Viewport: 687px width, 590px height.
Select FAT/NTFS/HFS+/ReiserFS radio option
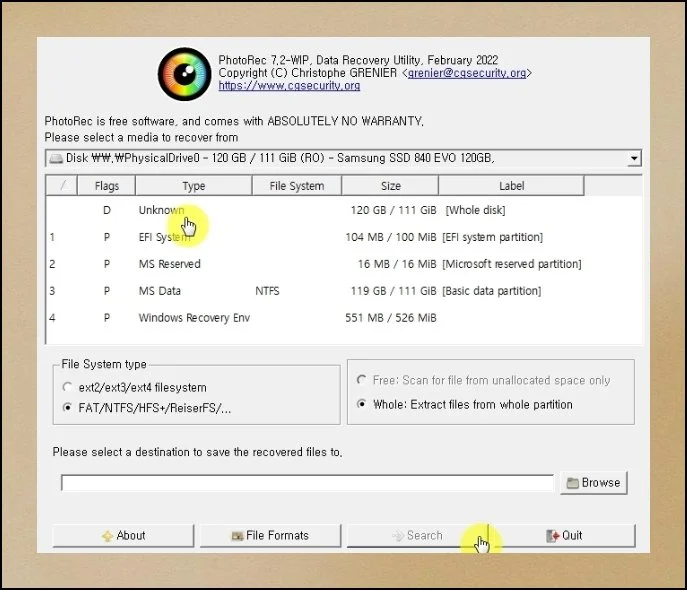click(x=67, y=408)
